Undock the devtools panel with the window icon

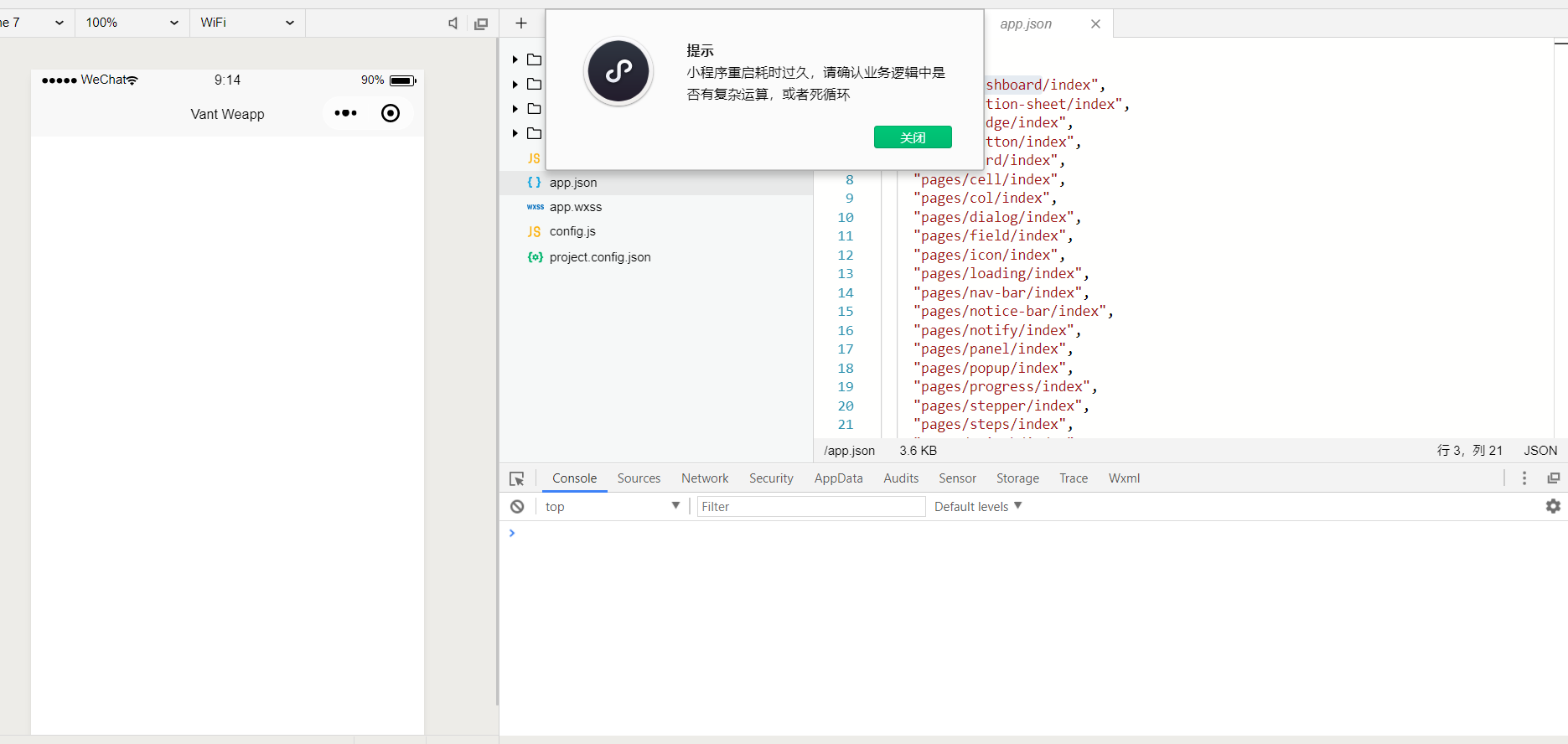(x=1553, y=478)
